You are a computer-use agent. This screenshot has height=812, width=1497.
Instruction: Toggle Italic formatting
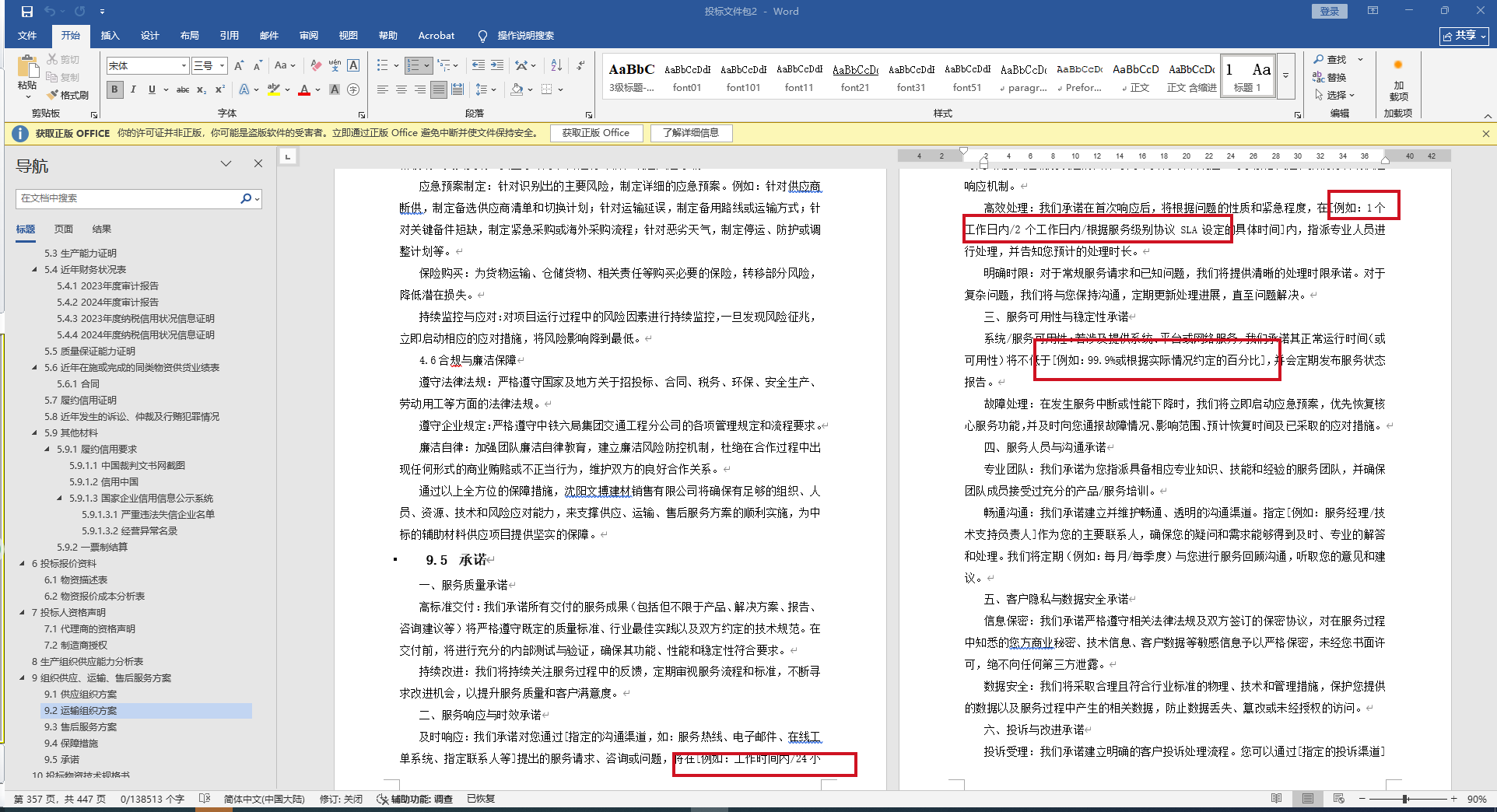point(133,90)
